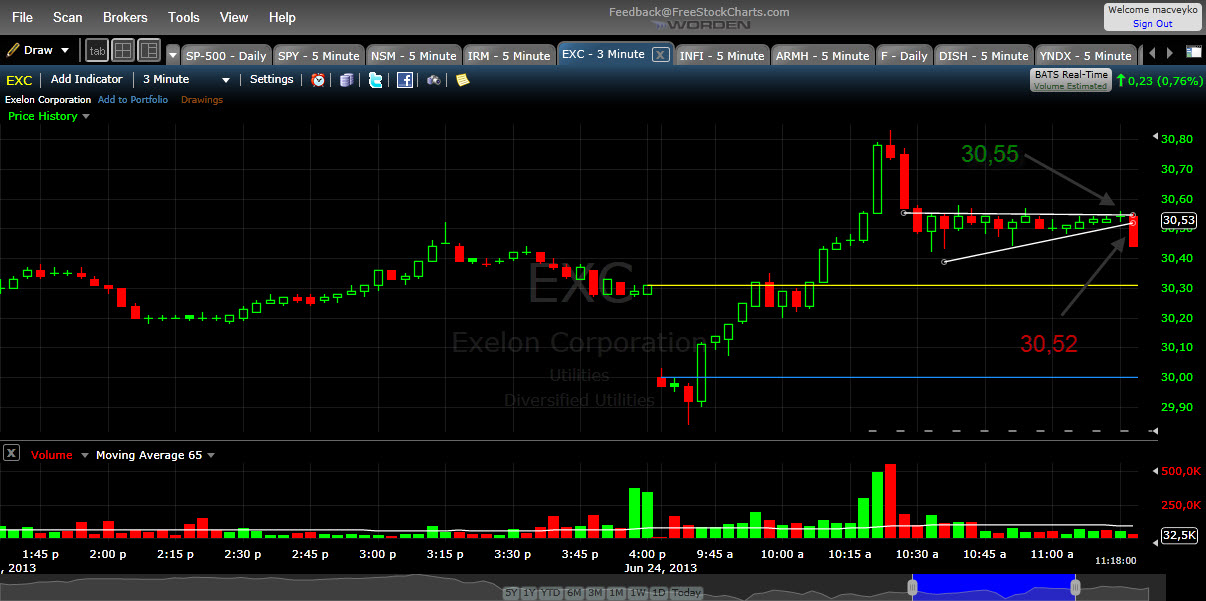The image size is (1206, 601).
Task: Set time range to 1D
Action: pos(657,593)
